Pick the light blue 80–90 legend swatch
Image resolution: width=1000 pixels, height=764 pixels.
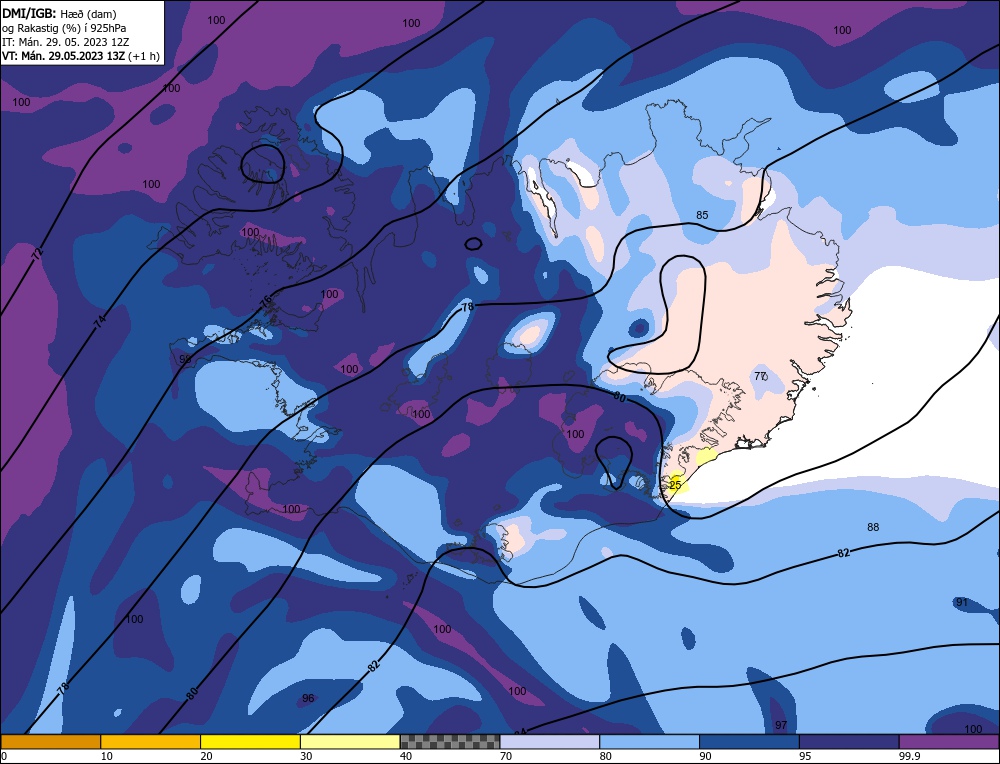pyautogui.click(x=649, y=741)
